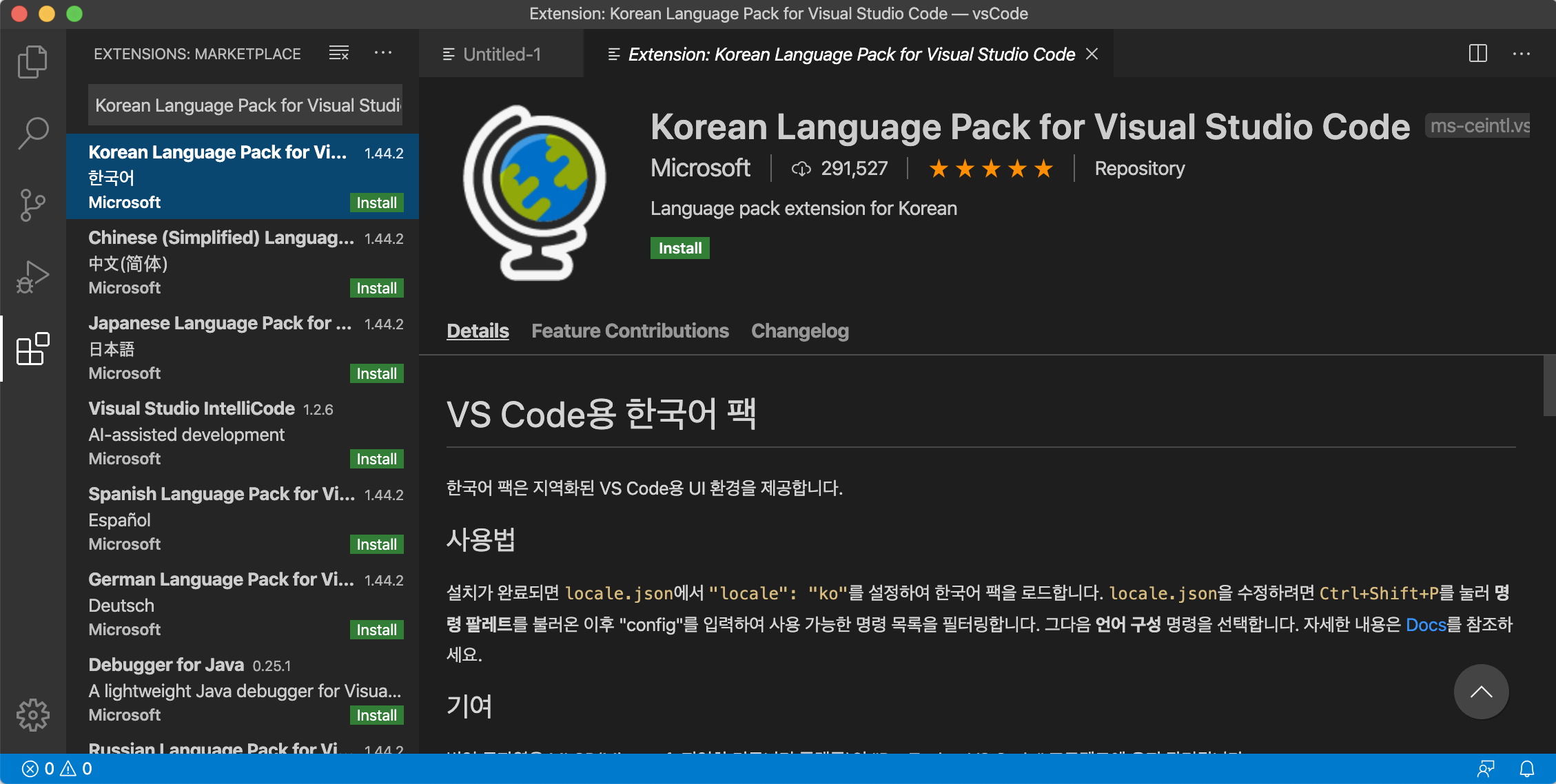Switch to the Untitled-1 tab

(501, 54)
